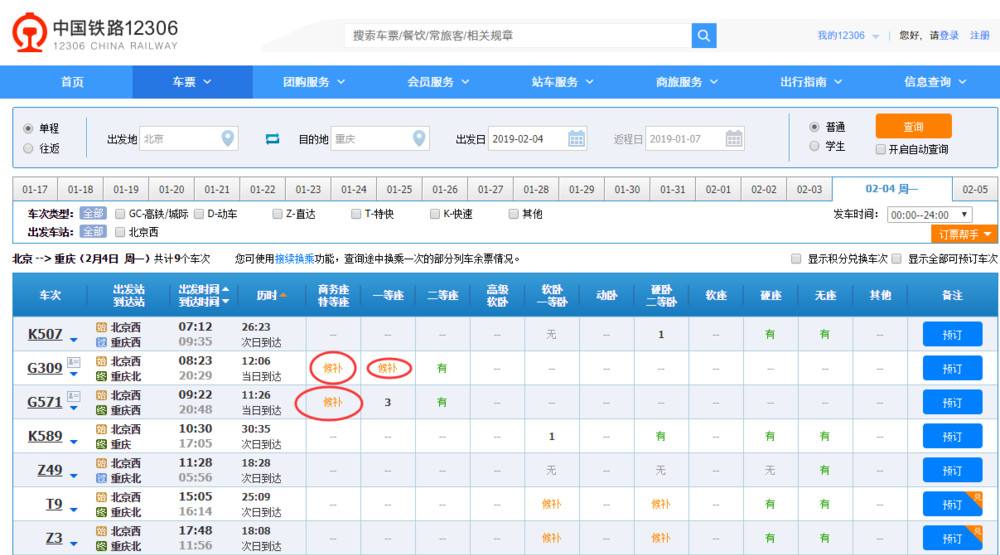The image size is (1000, 555).
Task: Expand K507 train stop details arrow
Action: pyautogui.click(x=73, y=340)
